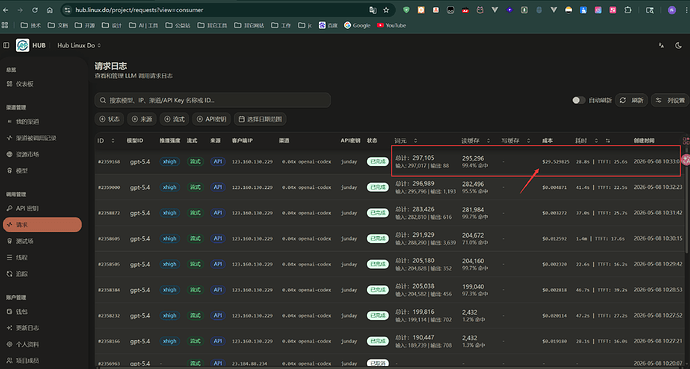Open the translate page icon in address bar
The height and width of the screenshot is (369, 690).
point(373,10)
